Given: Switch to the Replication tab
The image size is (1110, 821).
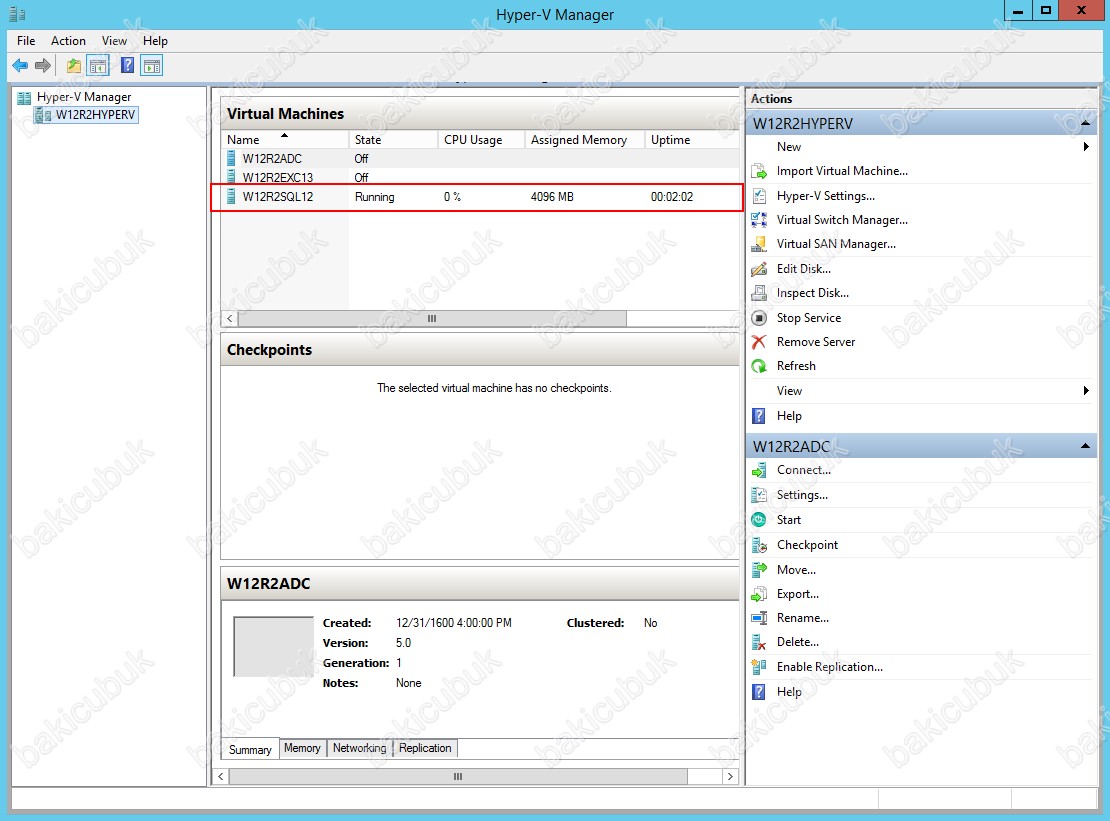Looking at the screenshot, I should [425, 748].
